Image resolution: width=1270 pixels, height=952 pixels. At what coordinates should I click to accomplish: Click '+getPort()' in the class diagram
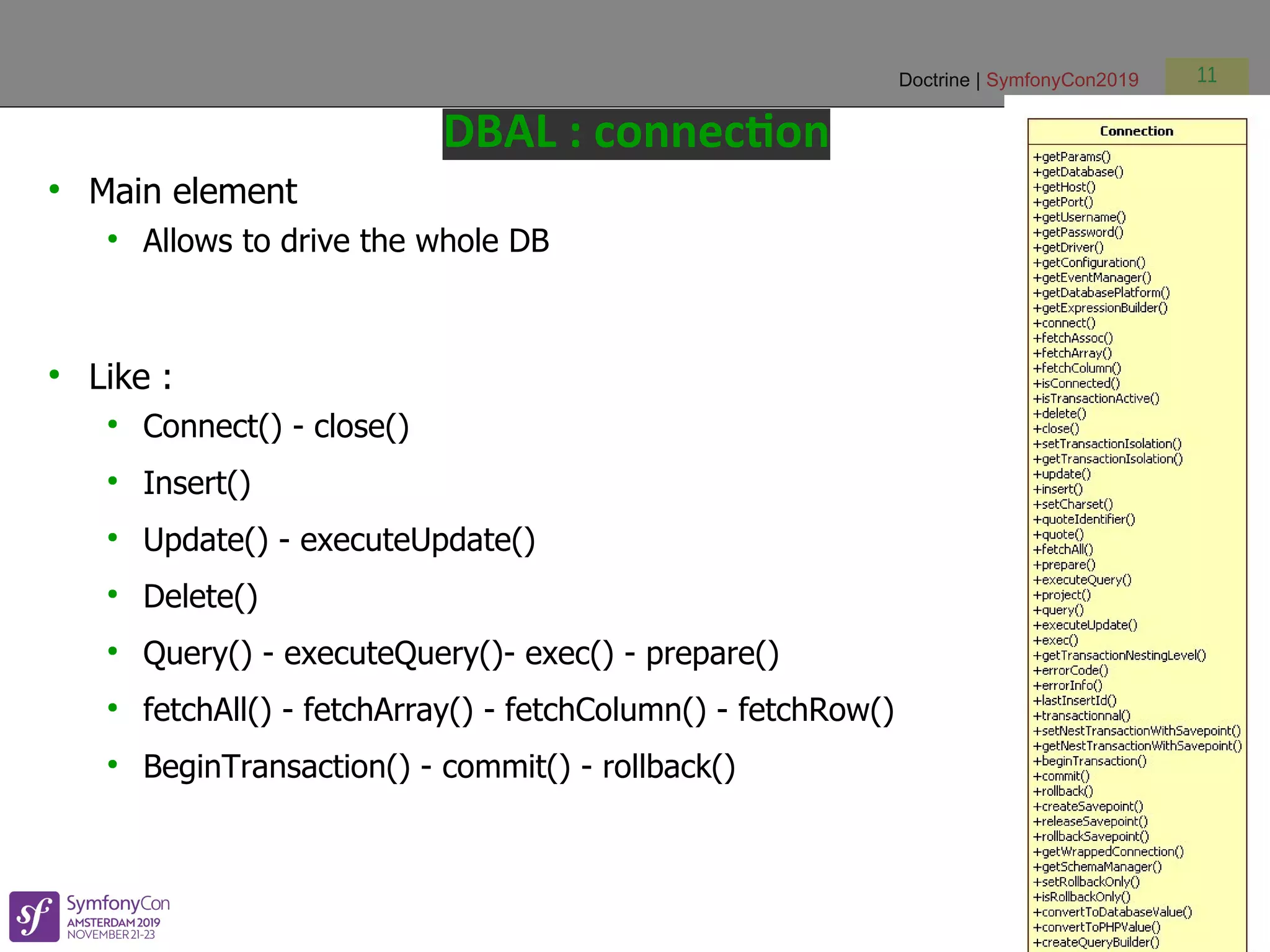1064,202
